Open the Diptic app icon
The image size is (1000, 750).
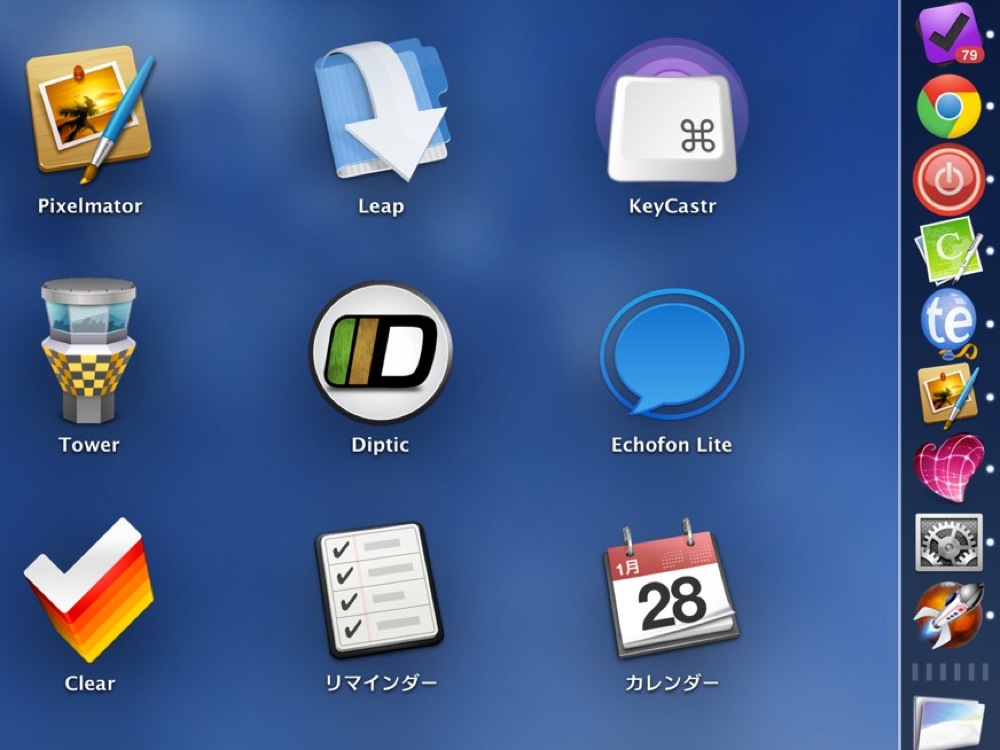(x=381, y=353)
